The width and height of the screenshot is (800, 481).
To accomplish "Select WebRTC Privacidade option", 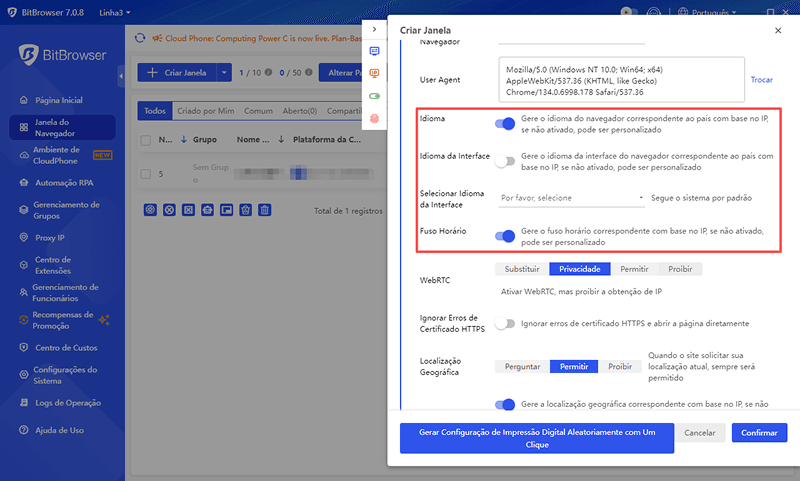I will tap(580, 269).
